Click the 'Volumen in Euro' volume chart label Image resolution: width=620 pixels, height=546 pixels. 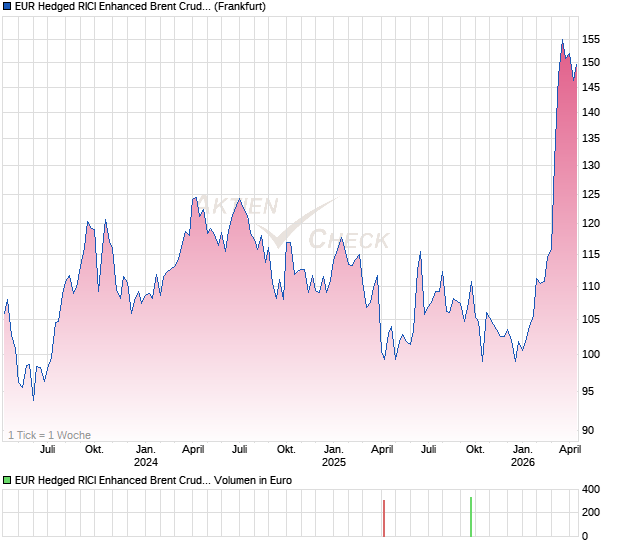pos(253,480)
